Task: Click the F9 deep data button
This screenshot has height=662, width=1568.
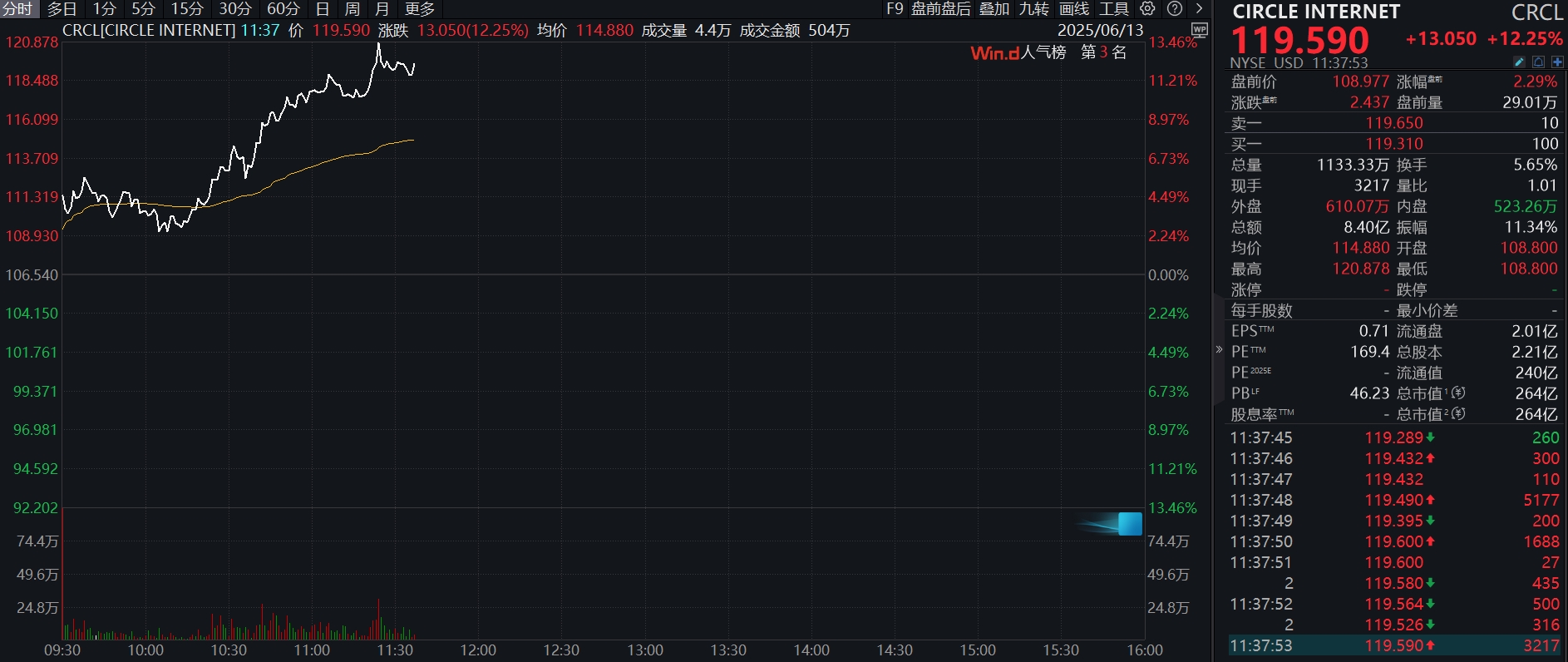Action: 895,9
